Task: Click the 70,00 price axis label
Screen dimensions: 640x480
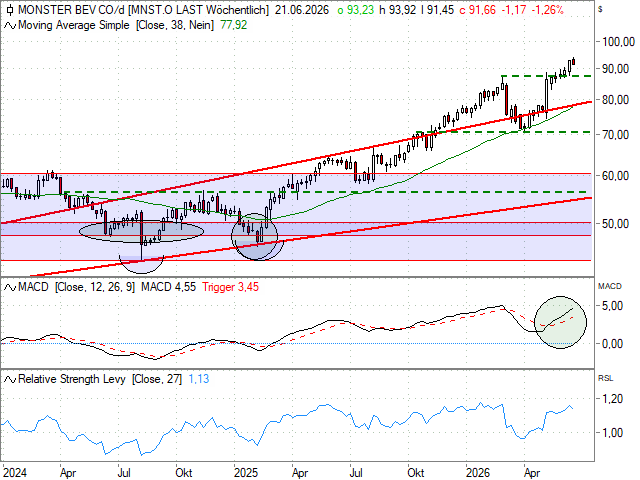Action: 615,135
